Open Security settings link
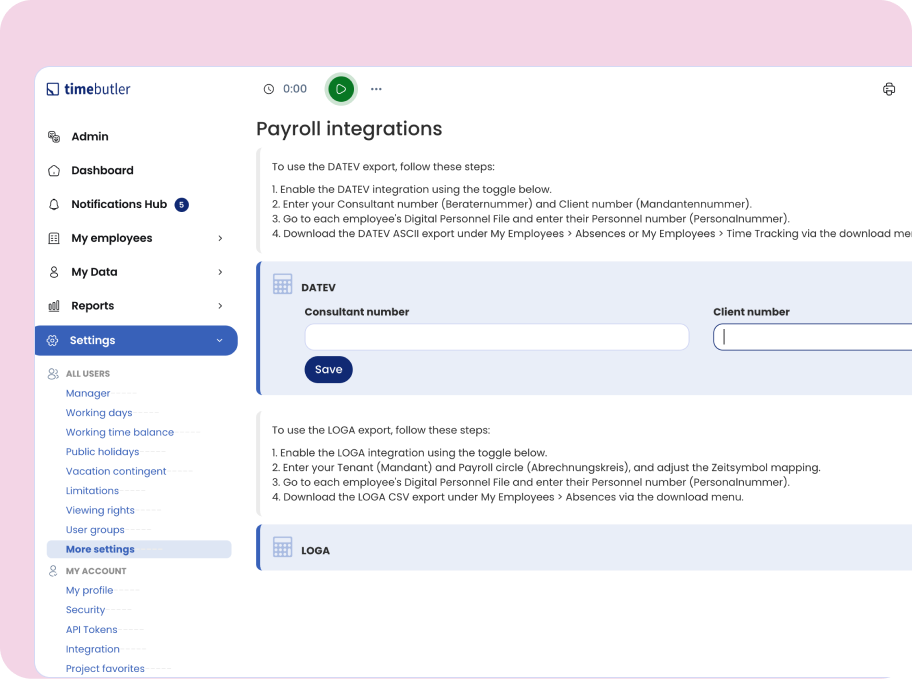 (86, 610)
